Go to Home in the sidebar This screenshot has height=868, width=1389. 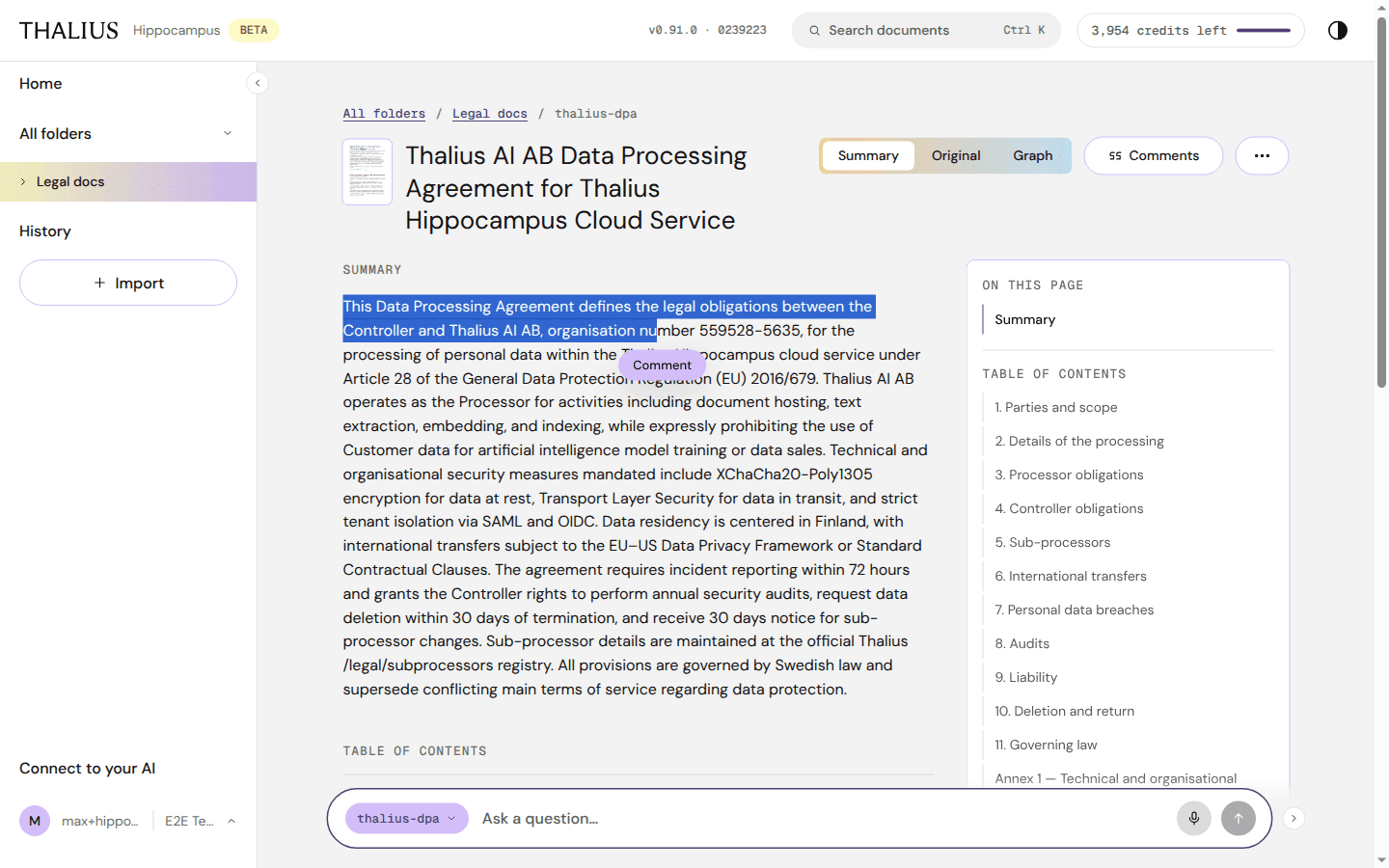[41, 84]
